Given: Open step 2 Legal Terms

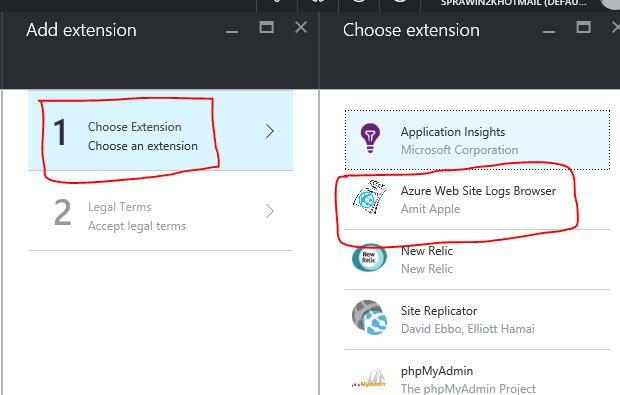Looking at the screenshot, I should [161, 211].
